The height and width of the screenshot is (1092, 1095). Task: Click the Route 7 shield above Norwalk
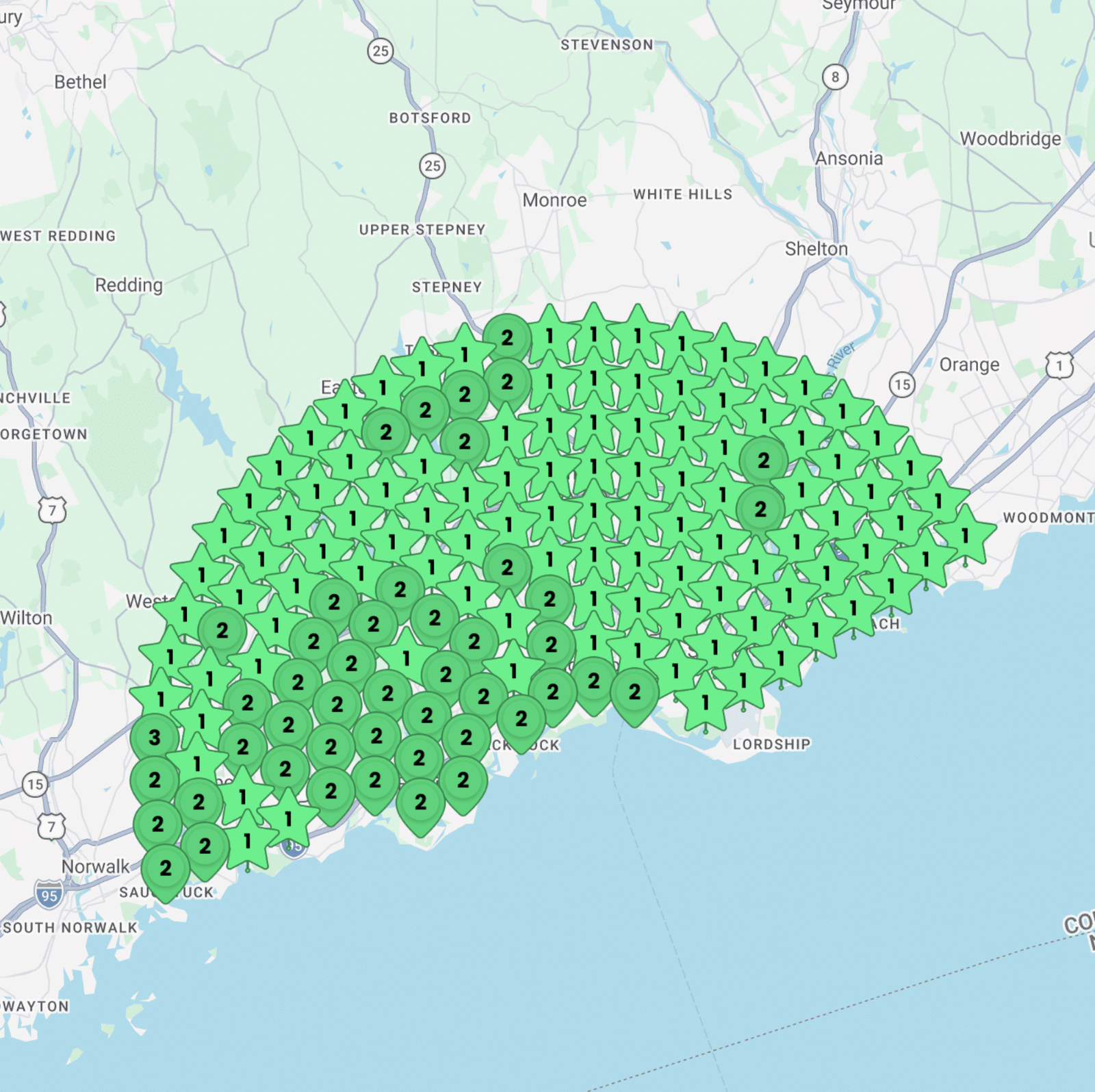click(x=52, y=827)
